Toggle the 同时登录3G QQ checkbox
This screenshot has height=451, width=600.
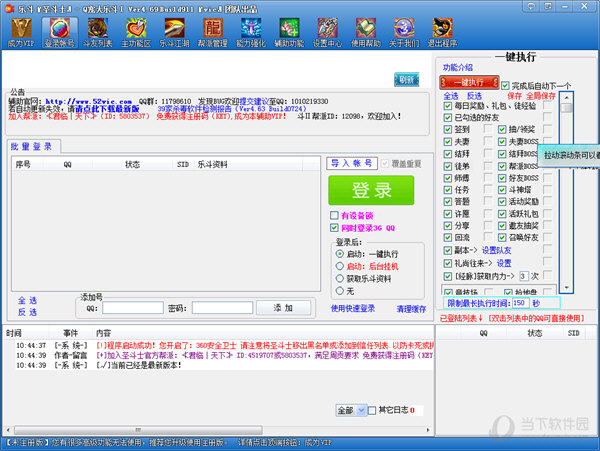[334, 228]
